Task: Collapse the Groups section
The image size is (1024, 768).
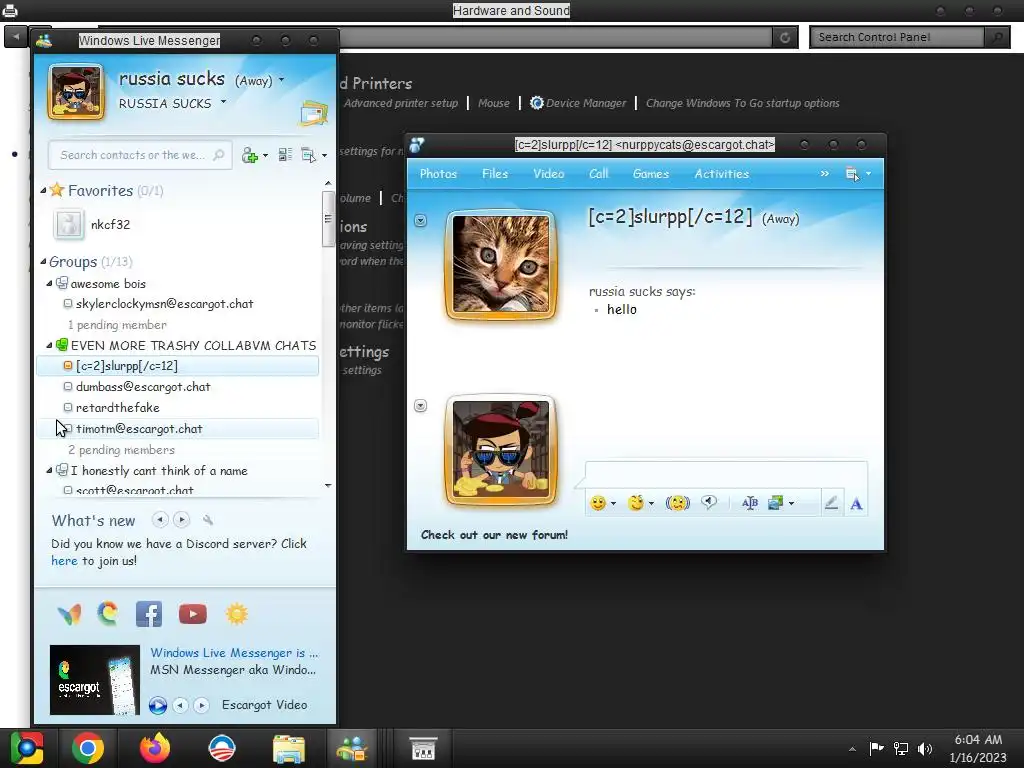Action: (43, 262)
